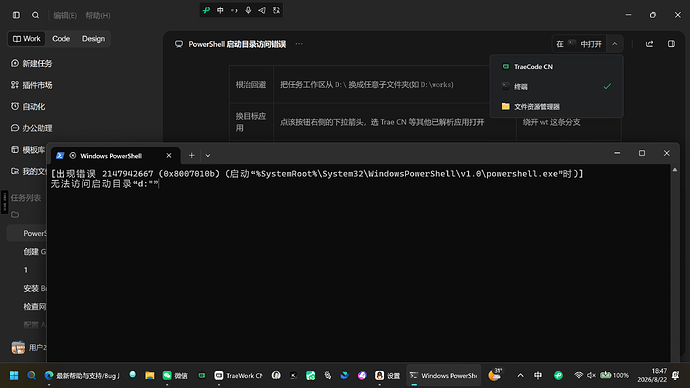Click the green IME logo in input toolbar
The width and height of the screenshot is (690, 388).
[206, 10]
